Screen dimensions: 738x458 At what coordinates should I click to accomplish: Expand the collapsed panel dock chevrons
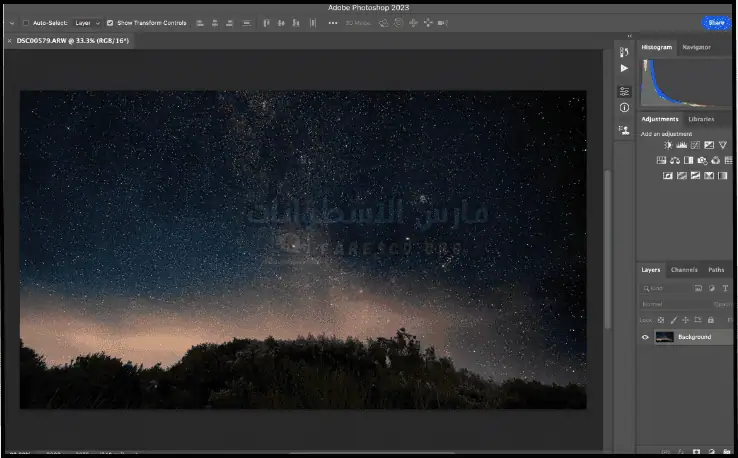click(628, 36)
